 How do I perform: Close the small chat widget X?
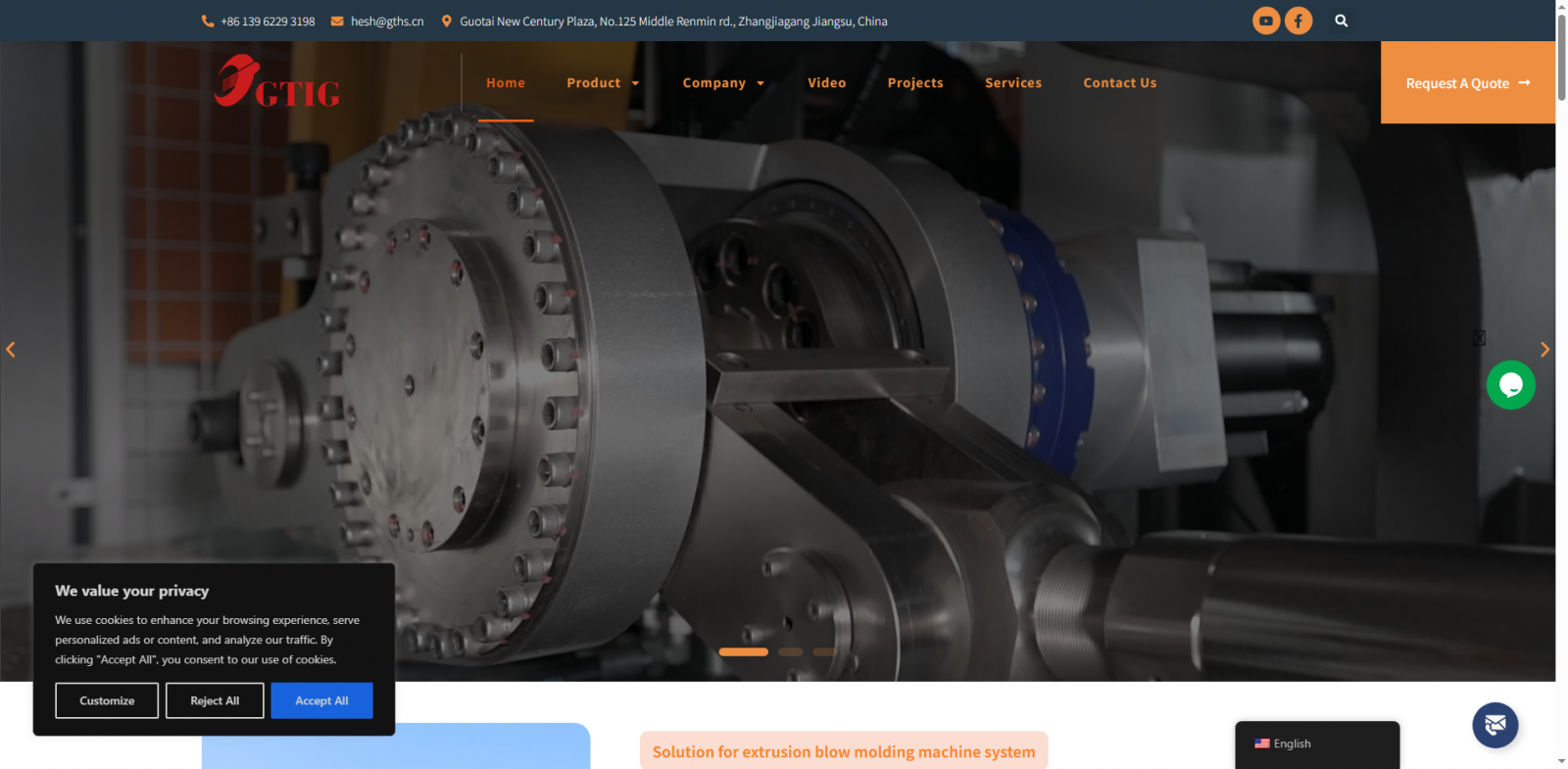pyautogui.click(x=1479, y=338)
